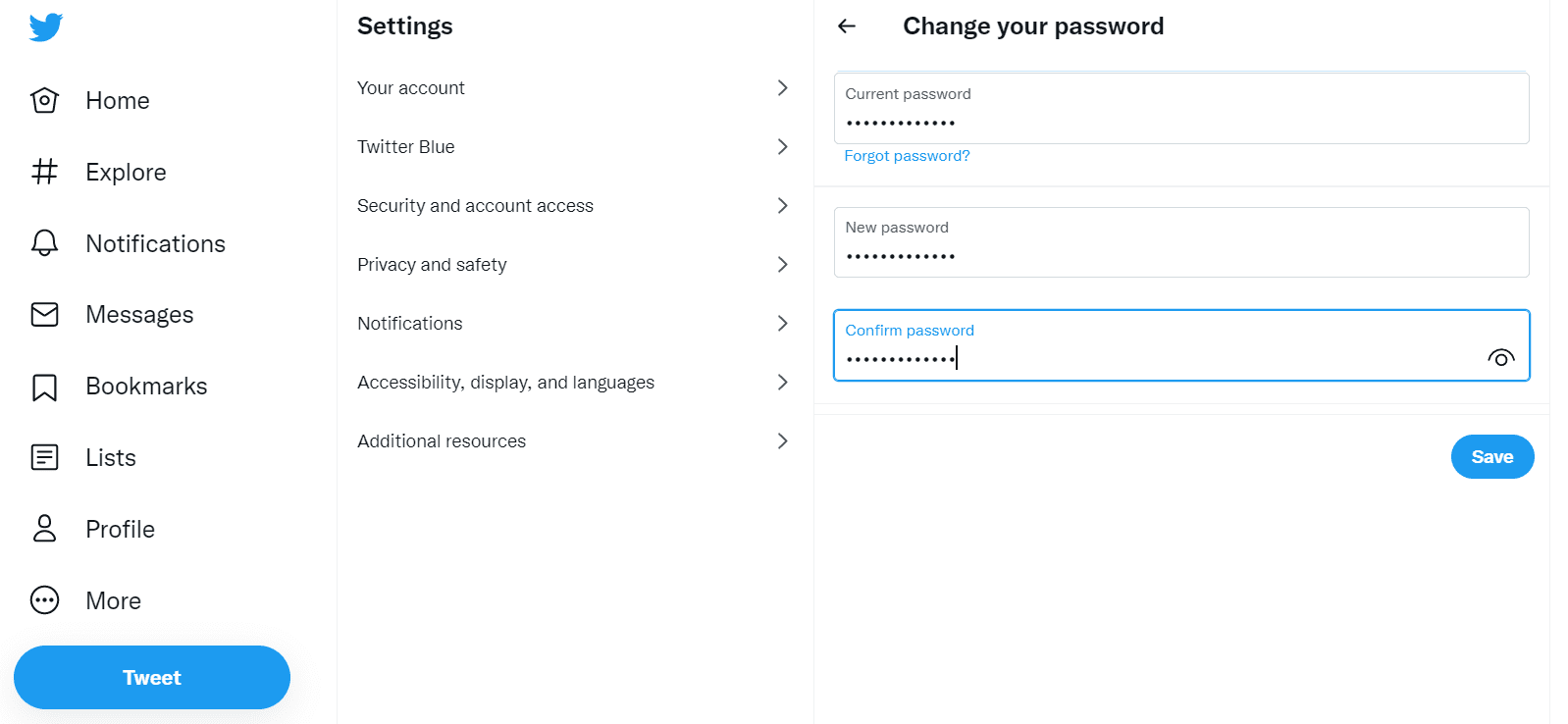Expand the Additional resources section
This screenshot has height=724, width=1568.
tap(574, 440)
